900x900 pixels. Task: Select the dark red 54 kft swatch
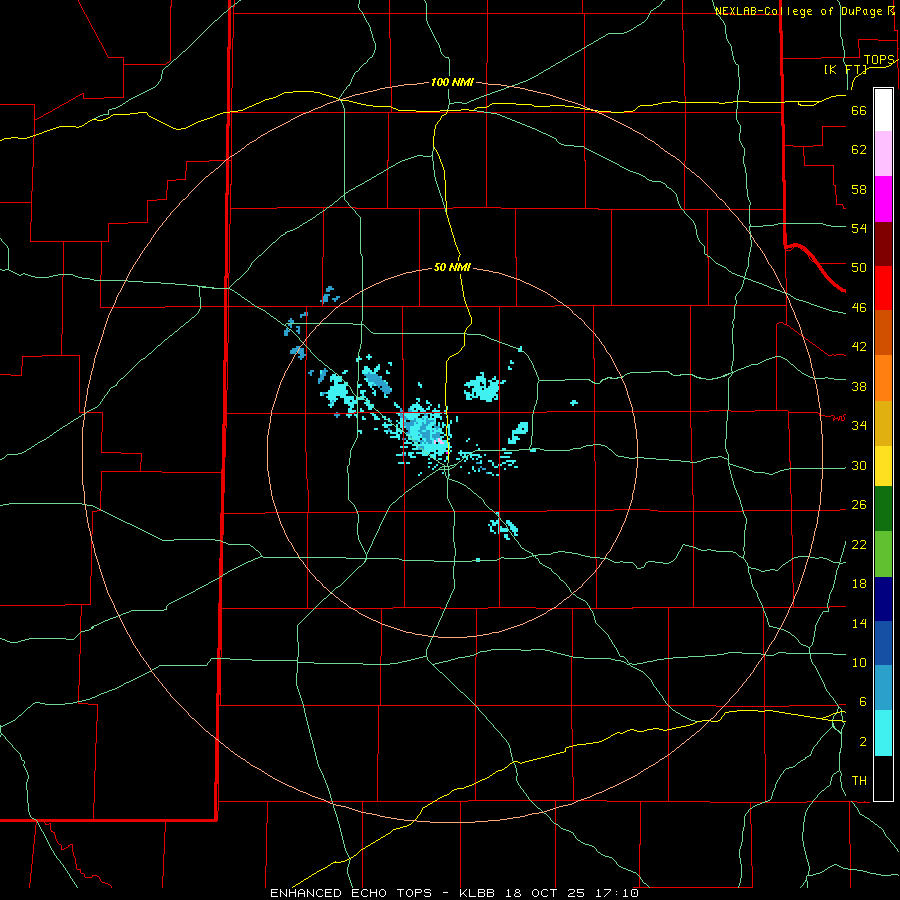pyautogui.click(x=883, y=244)
